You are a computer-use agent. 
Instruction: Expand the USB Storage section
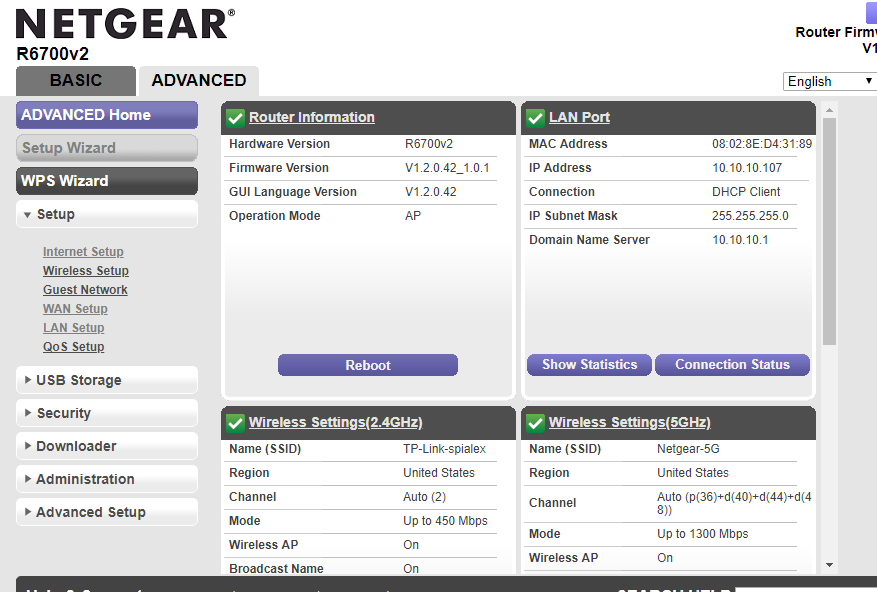(x=80, y=380)
